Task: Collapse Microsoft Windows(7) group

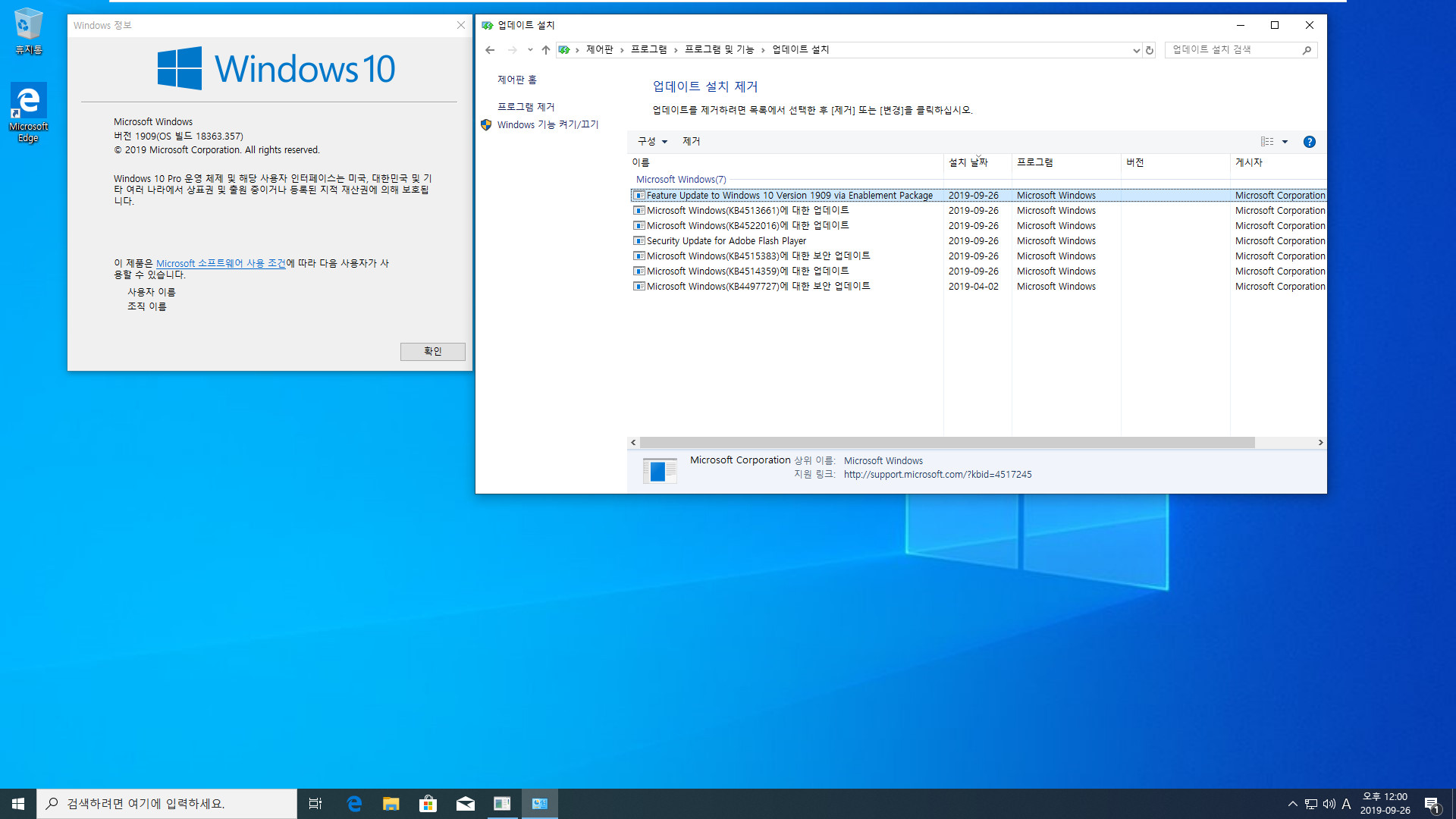Action: click(681, 180)
